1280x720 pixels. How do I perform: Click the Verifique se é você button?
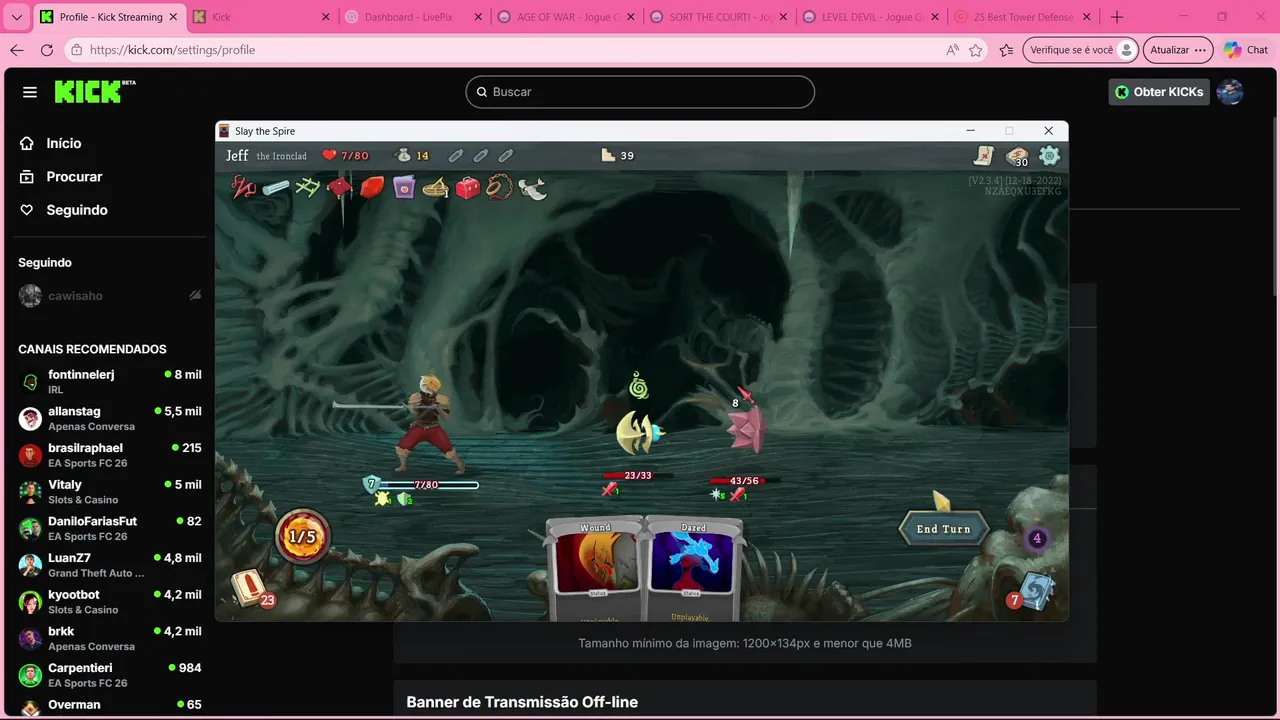click(1082, 50)
